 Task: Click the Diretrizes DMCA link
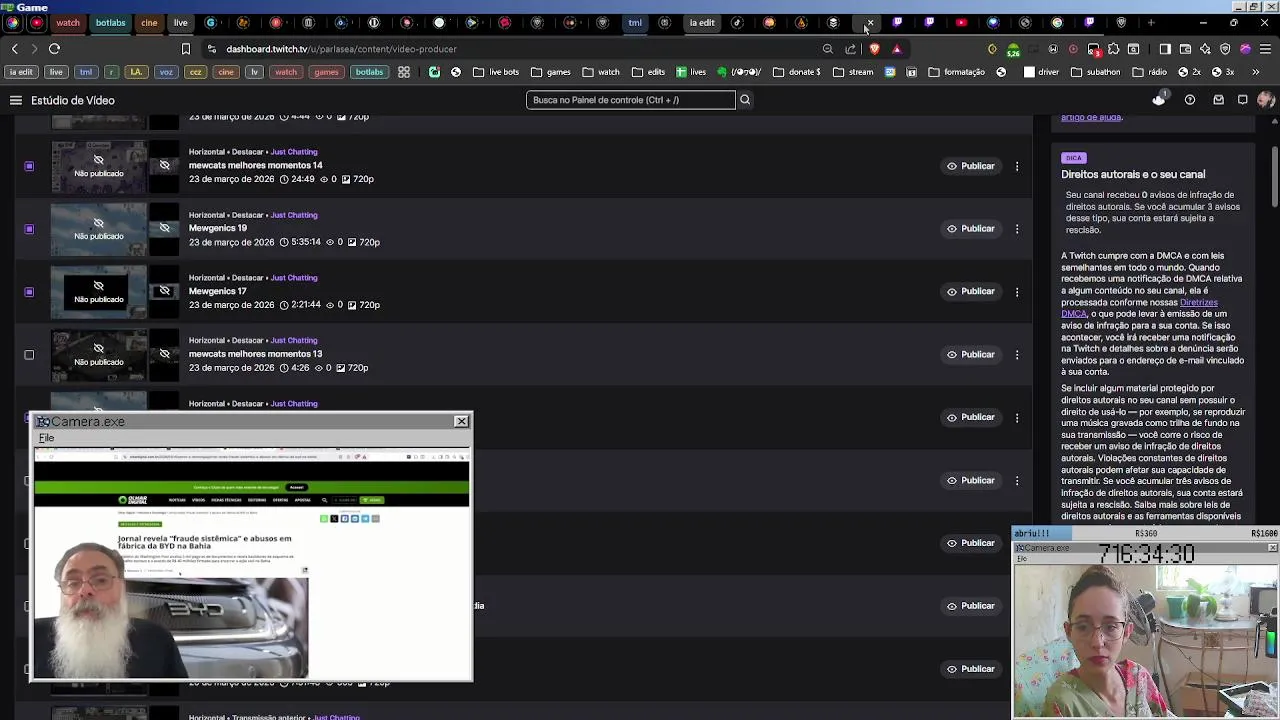[x=1139, y=308]
